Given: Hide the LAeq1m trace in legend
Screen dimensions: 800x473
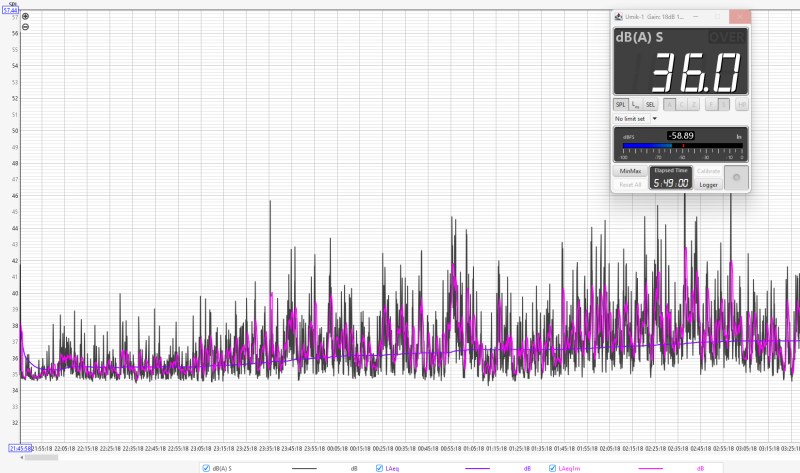Looking at the screenshot, I should coord(553,468).
